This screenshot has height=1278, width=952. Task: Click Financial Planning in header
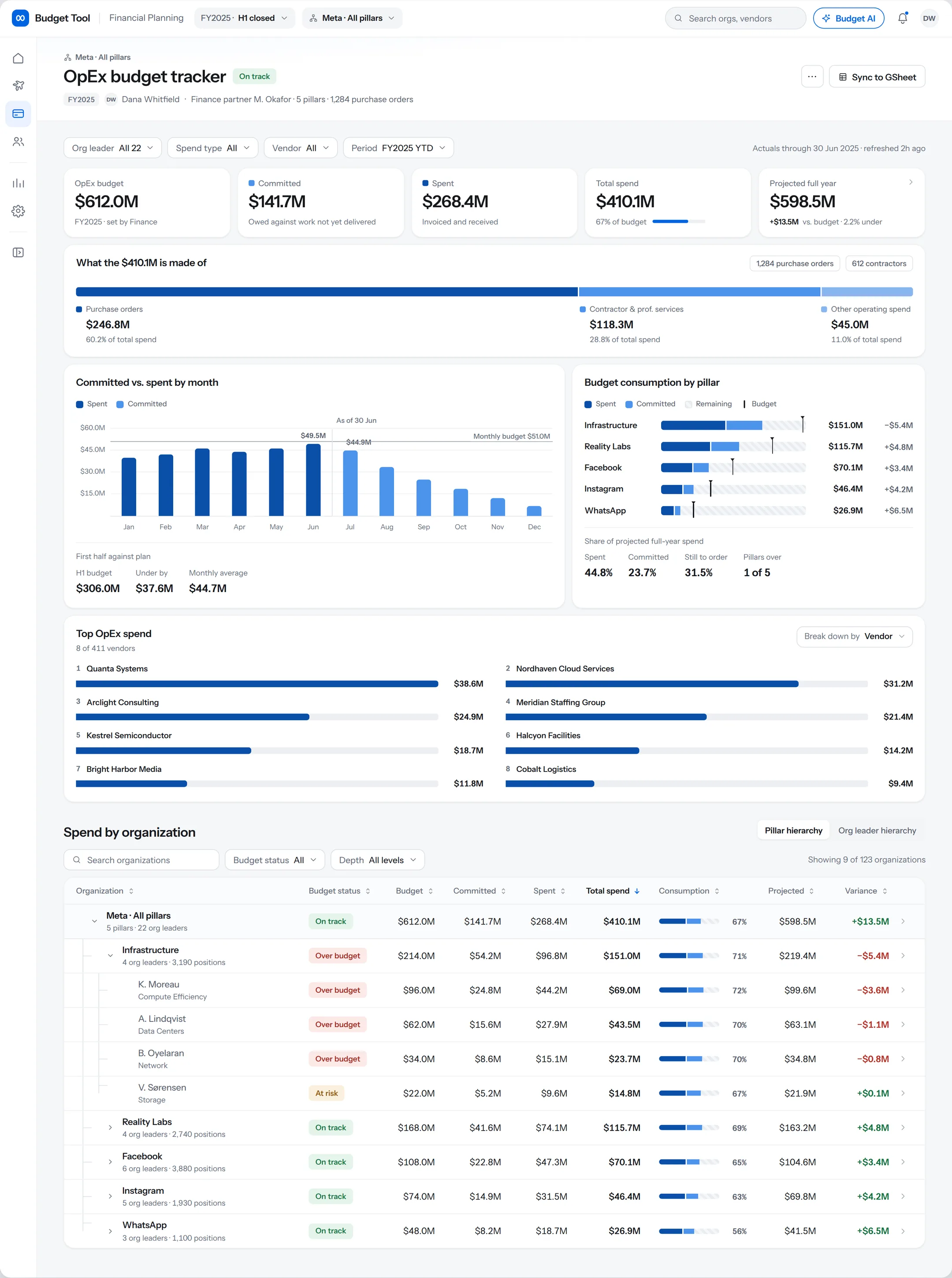146,18
